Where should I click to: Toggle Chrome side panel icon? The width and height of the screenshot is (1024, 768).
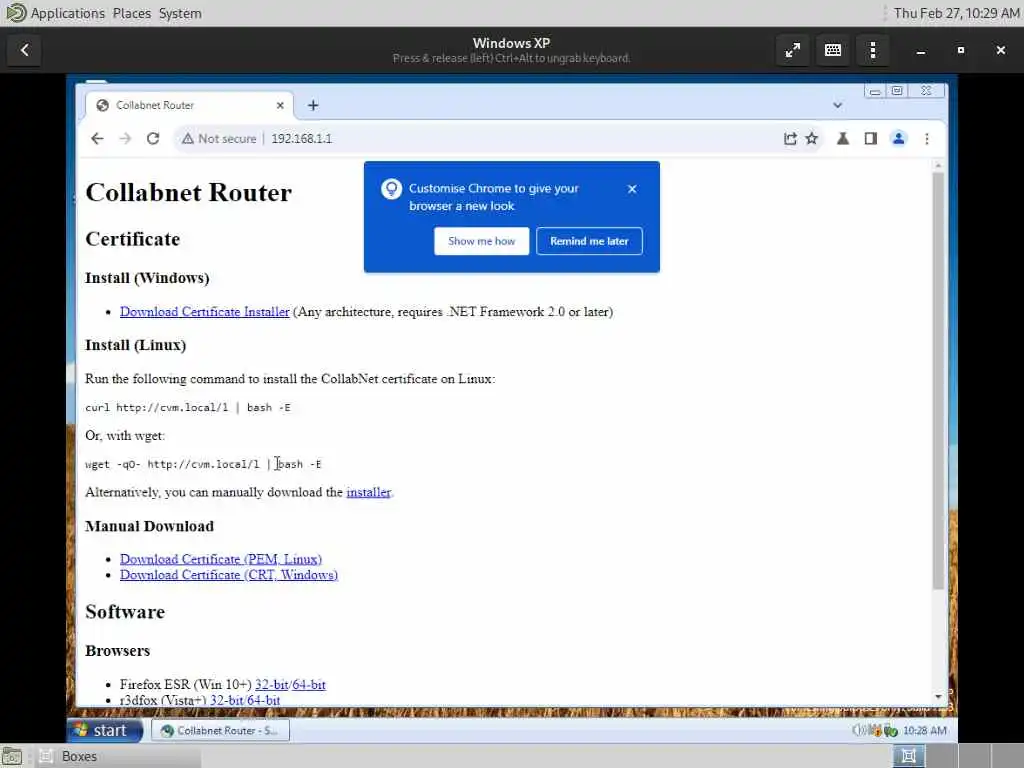(871, 138)
